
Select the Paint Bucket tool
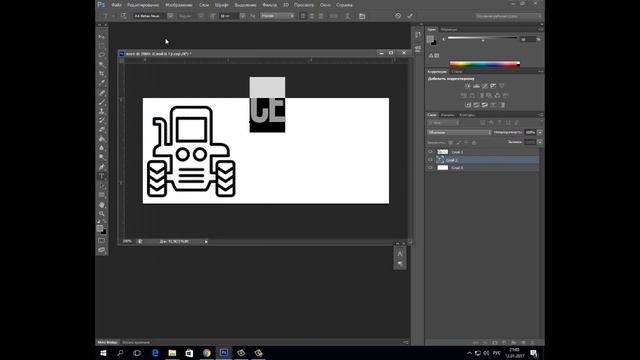pos(102,139)
